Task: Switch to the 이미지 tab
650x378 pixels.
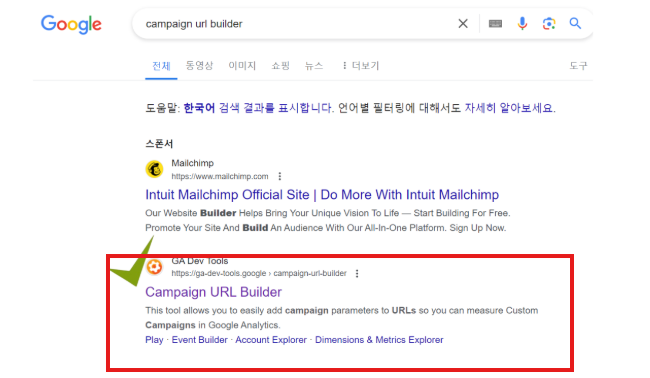Action: [242, 65]
